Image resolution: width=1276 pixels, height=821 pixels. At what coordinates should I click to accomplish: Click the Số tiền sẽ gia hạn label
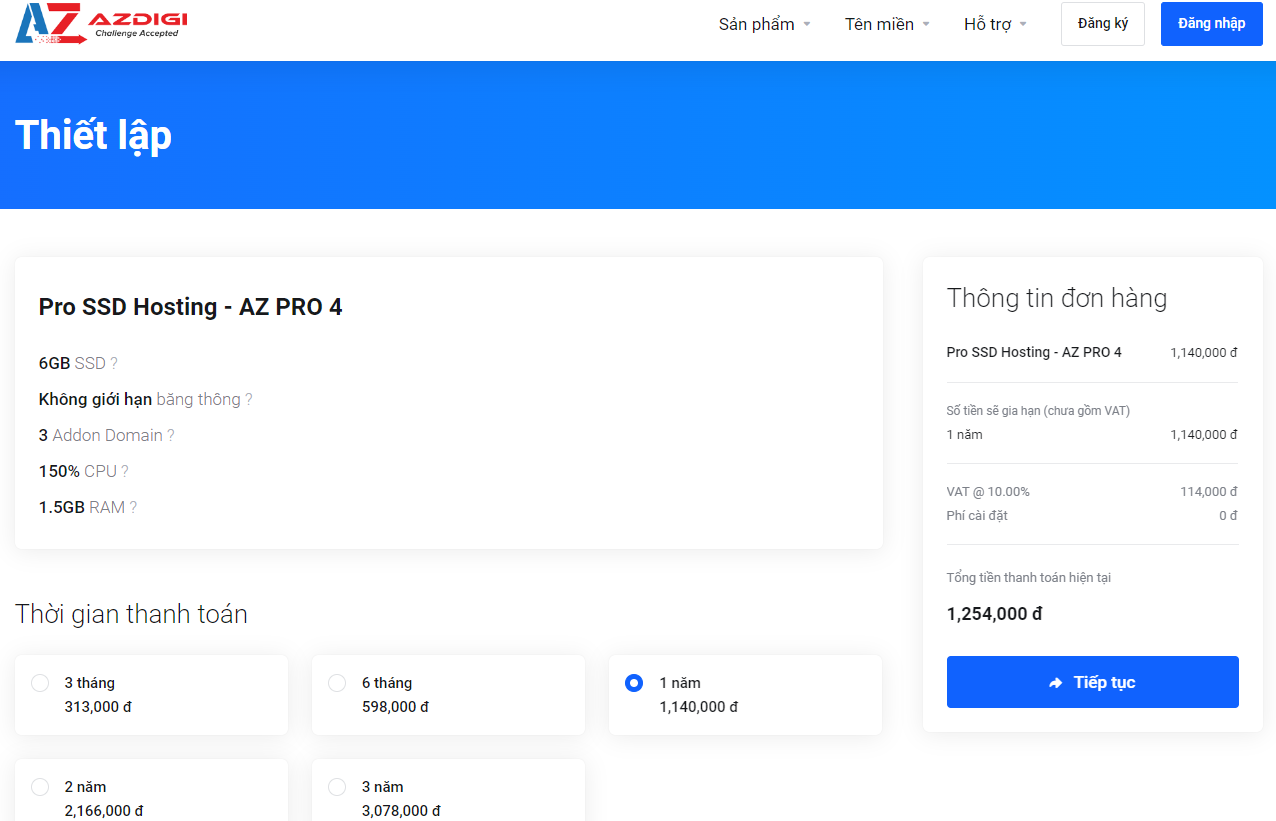coord(1038,411)
